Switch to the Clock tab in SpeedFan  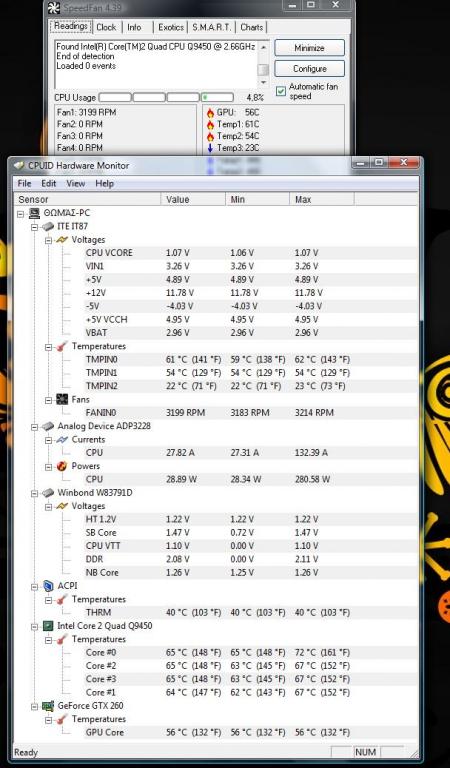click(x=106, y=27)
